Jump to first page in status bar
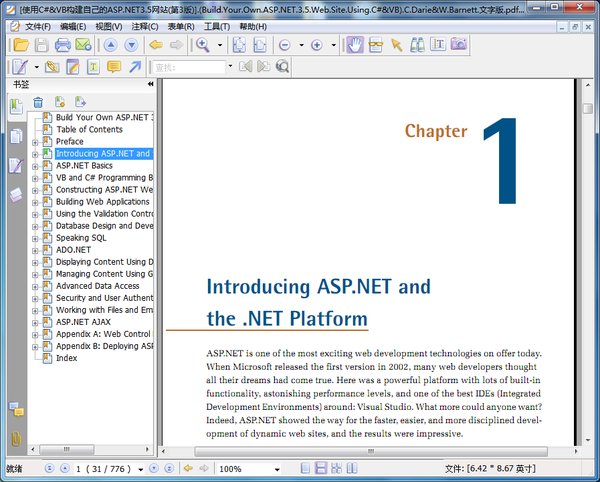This screenshot has width=600, height=482. pos(49,468)
